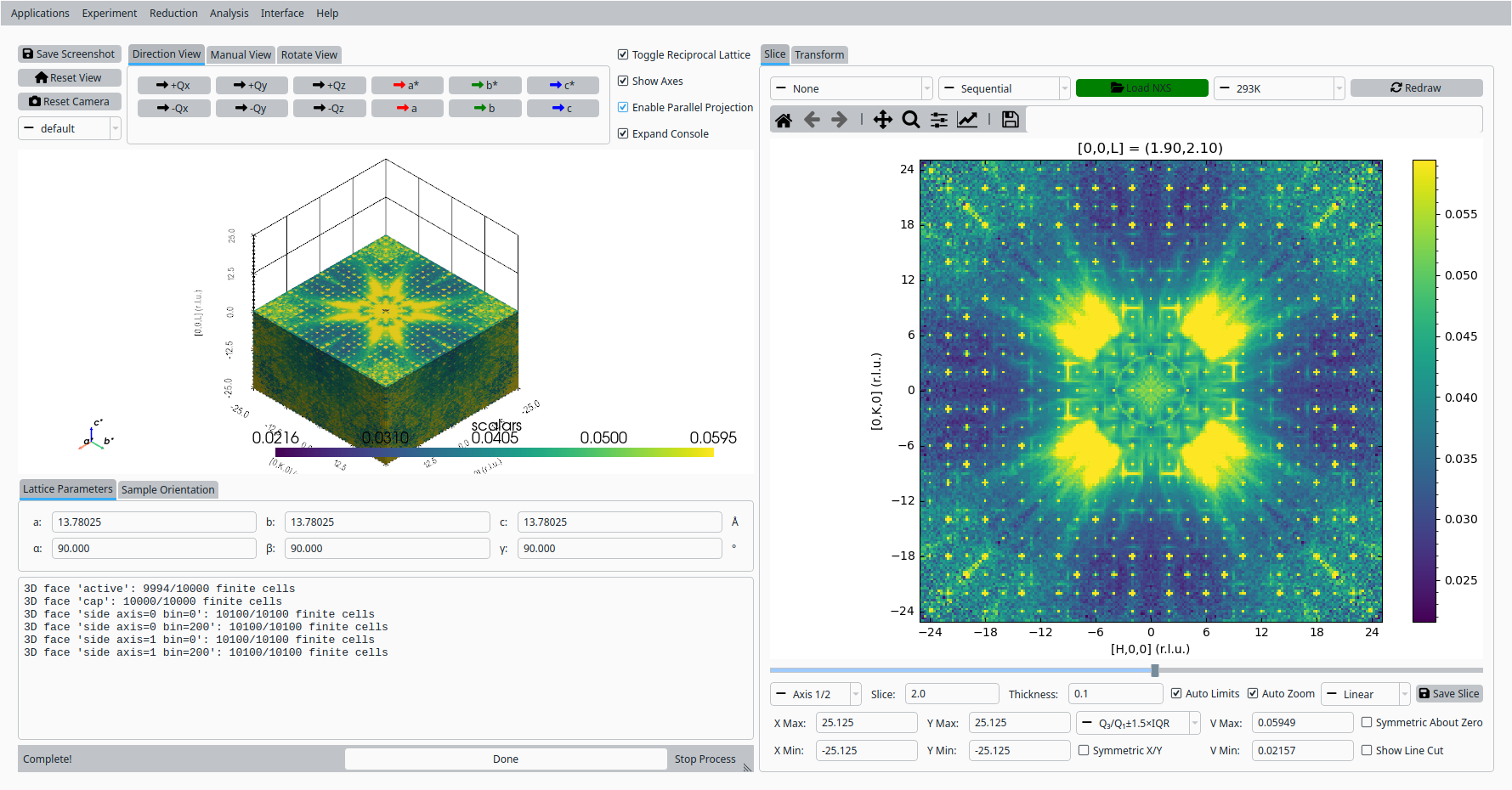This screenshot has height=790, width=1512.
Task: Open the Help menu
Action: [x=327, y=13]
